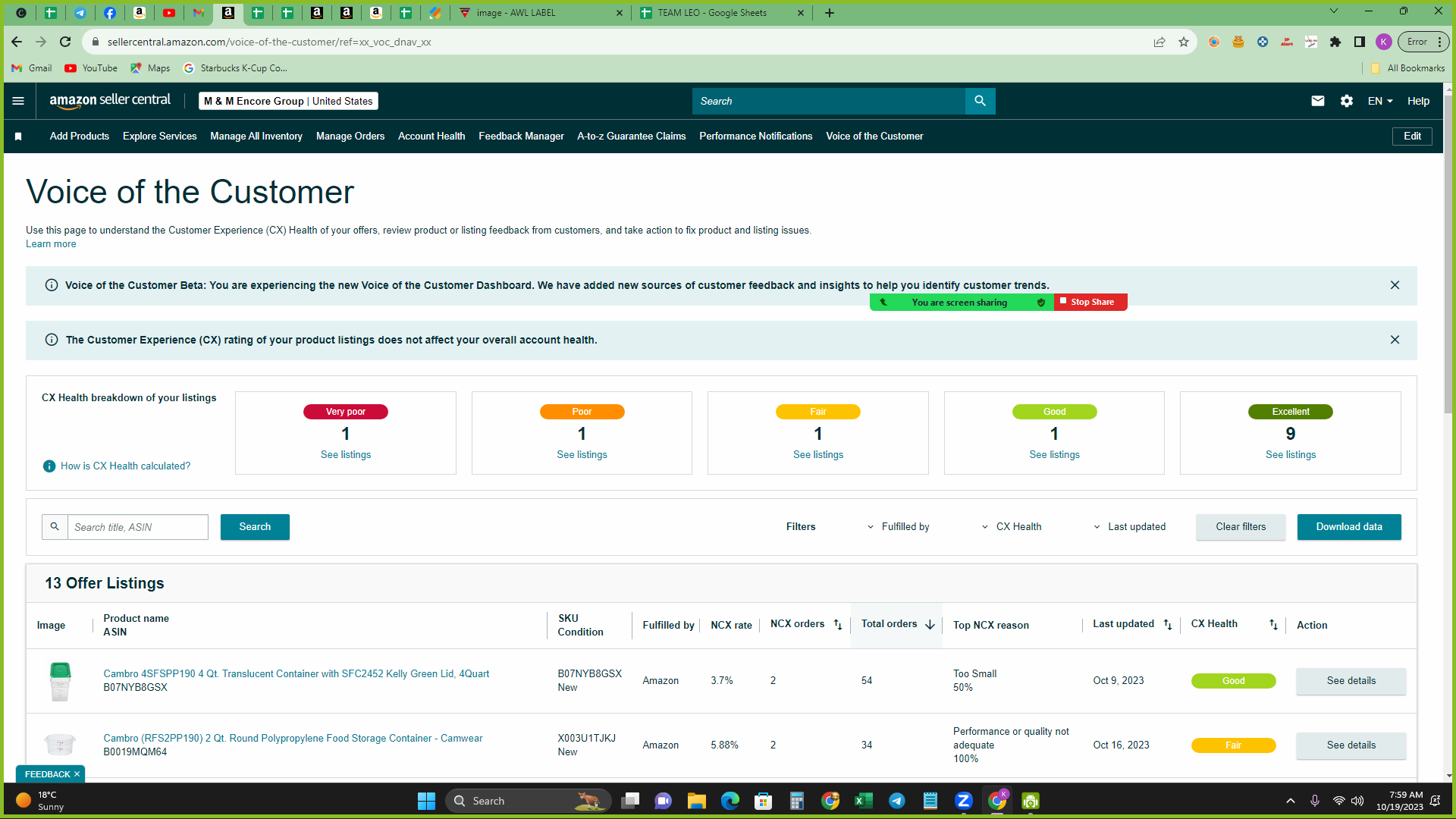Open the browser tab search chevron
Screen dimensions: 1456x819
point(1334,11)
